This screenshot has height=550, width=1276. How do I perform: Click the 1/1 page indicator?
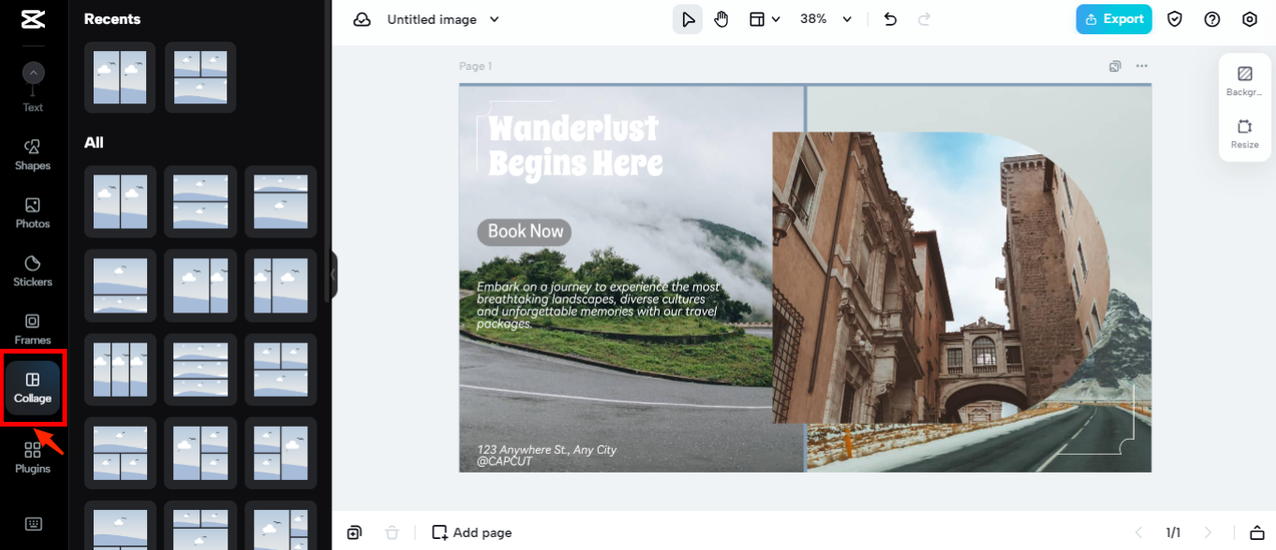(x=1173, y=532)
